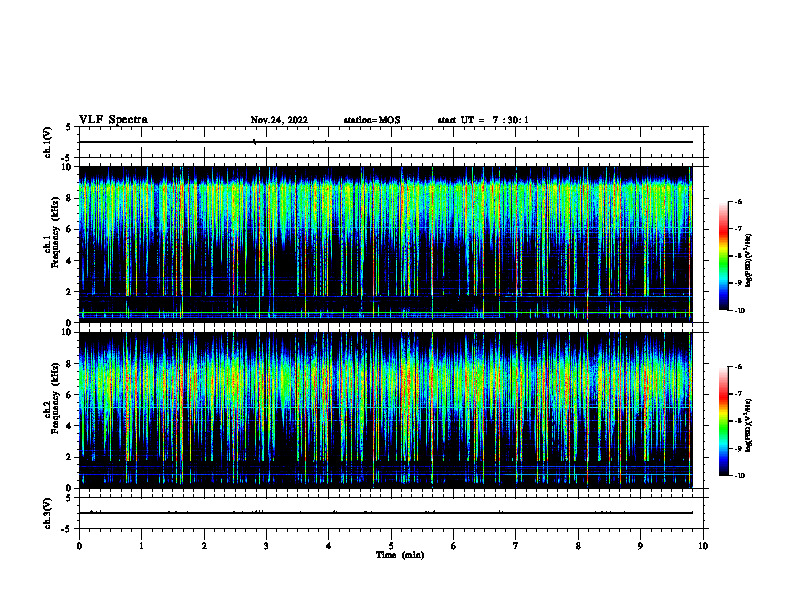Click time axis tick label "5"
Screen dimensions: 792x612
pyautogui.click(x=391, y=546)
